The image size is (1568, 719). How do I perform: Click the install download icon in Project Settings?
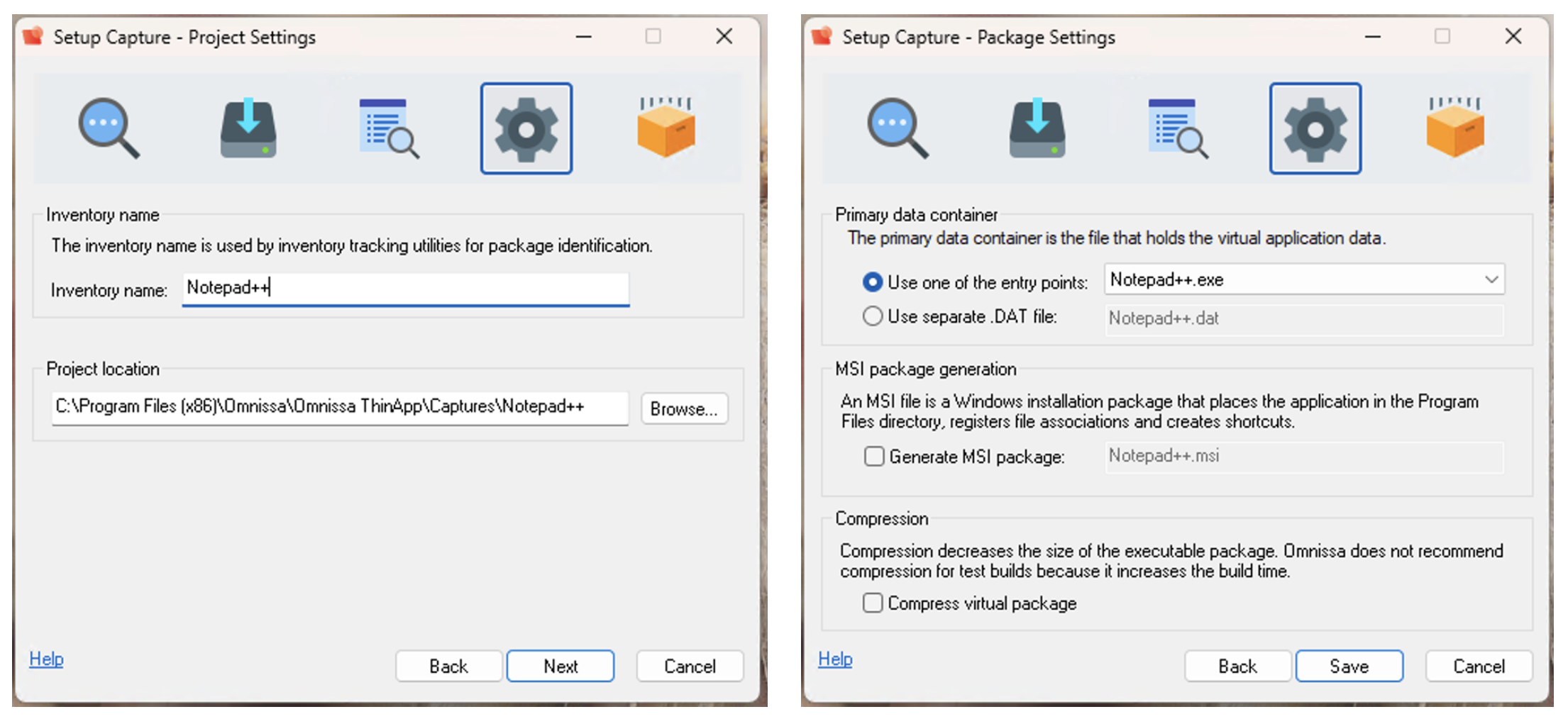[x=248, y=128]
